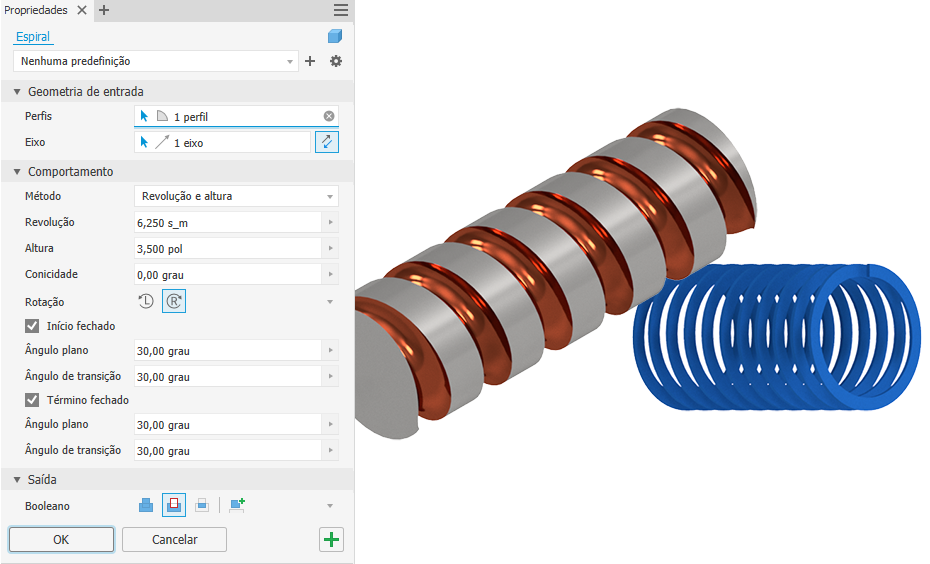
Task: Click Ângulo plano field under Início fechado
Action: click(x=228, y=350)
